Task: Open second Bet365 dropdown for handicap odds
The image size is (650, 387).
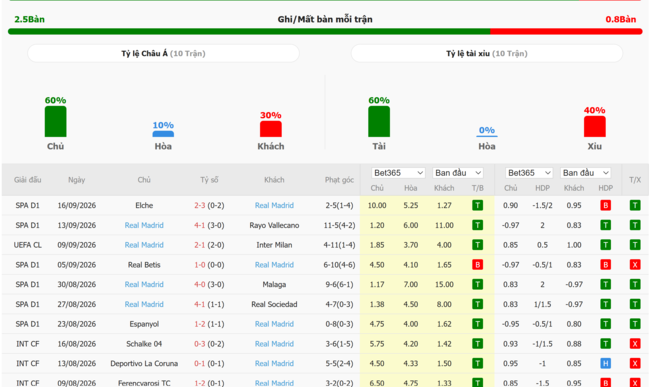Action: [529, 173]
